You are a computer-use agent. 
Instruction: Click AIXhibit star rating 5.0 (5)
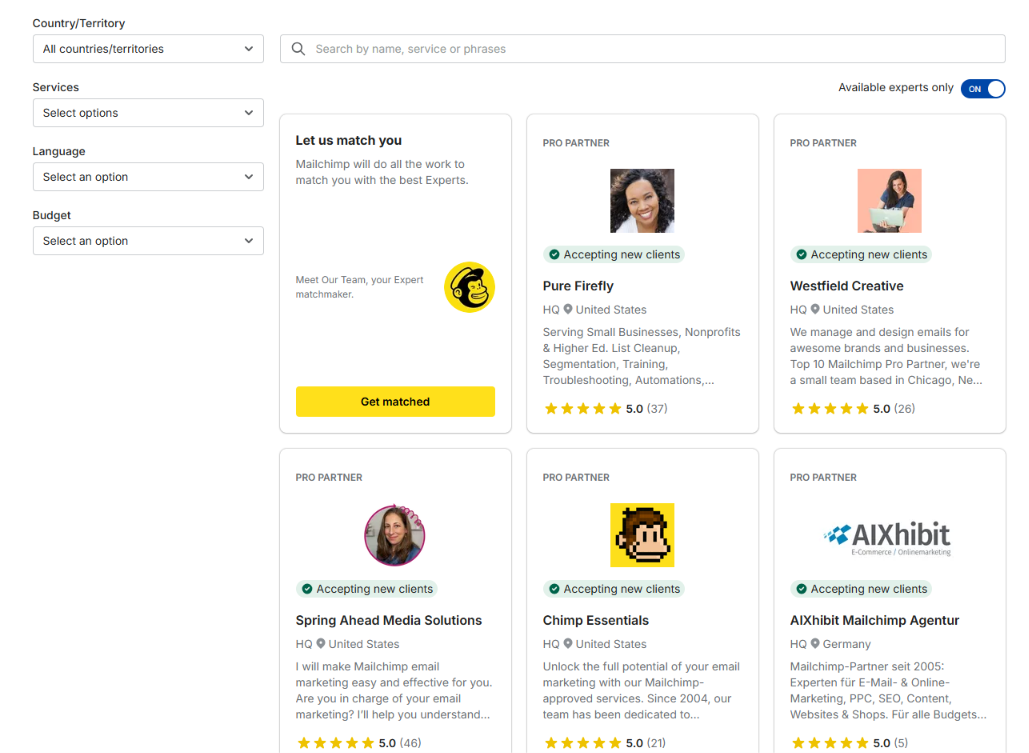pyautogui.click(x=850, y=743)
